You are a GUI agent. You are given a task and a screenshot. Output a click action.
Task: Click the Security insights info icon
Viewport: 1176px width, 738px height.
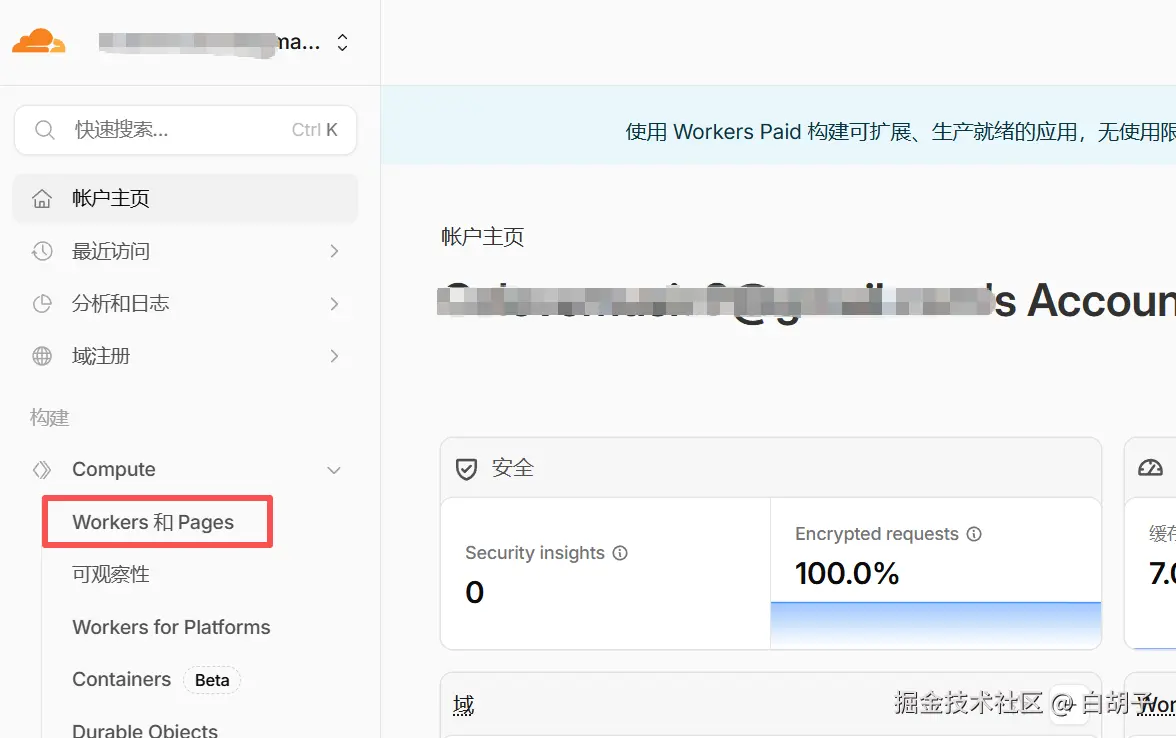tap(620, 553)
